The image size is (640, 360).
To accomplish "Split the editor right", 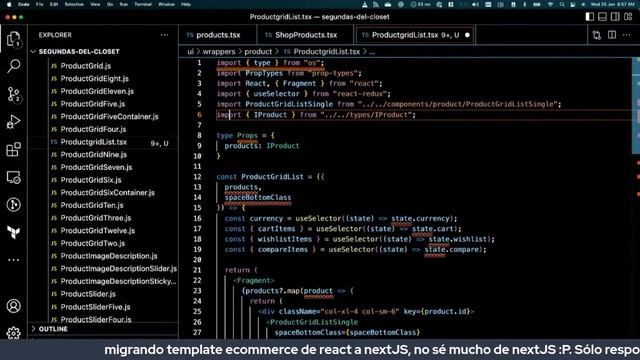I will (x=612, y=35).
